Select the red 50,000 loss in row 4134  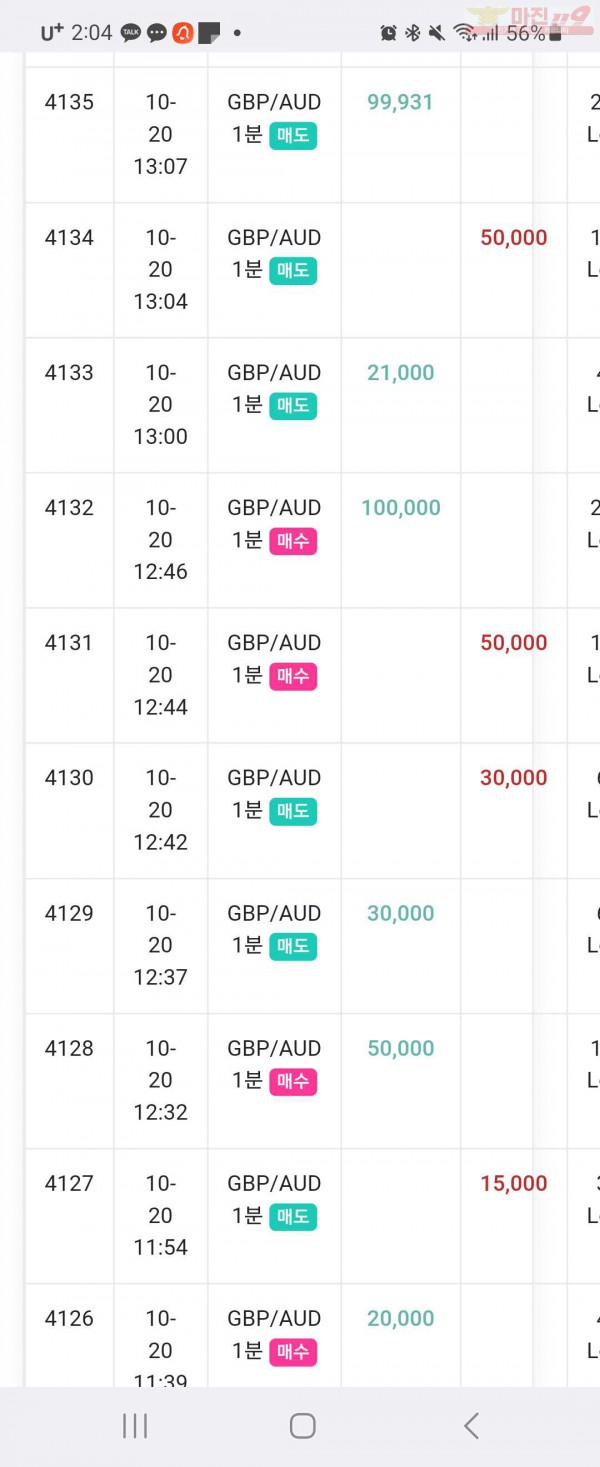pyautogui.click(x=514, y=237)
